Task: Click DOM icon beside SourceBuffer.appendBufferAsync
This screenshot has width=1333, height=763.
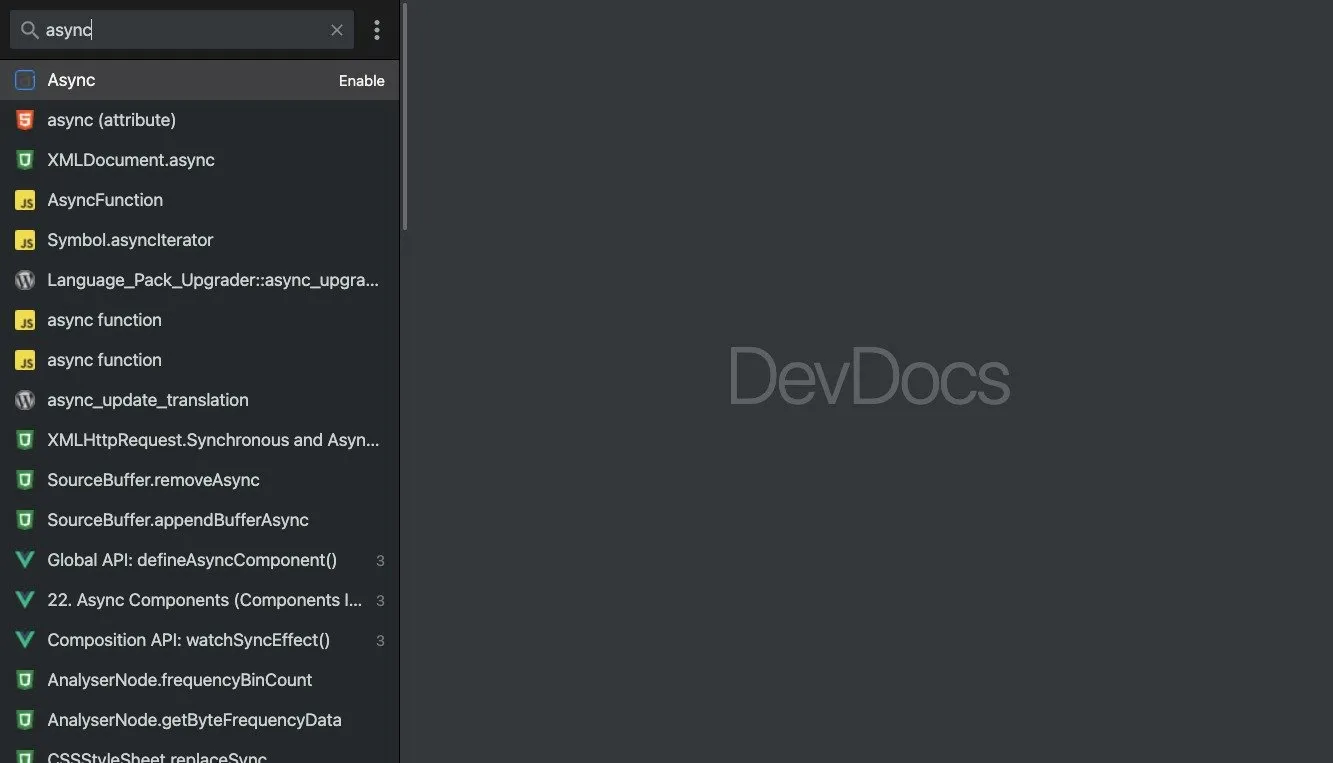Action: [x=25, y=520]
